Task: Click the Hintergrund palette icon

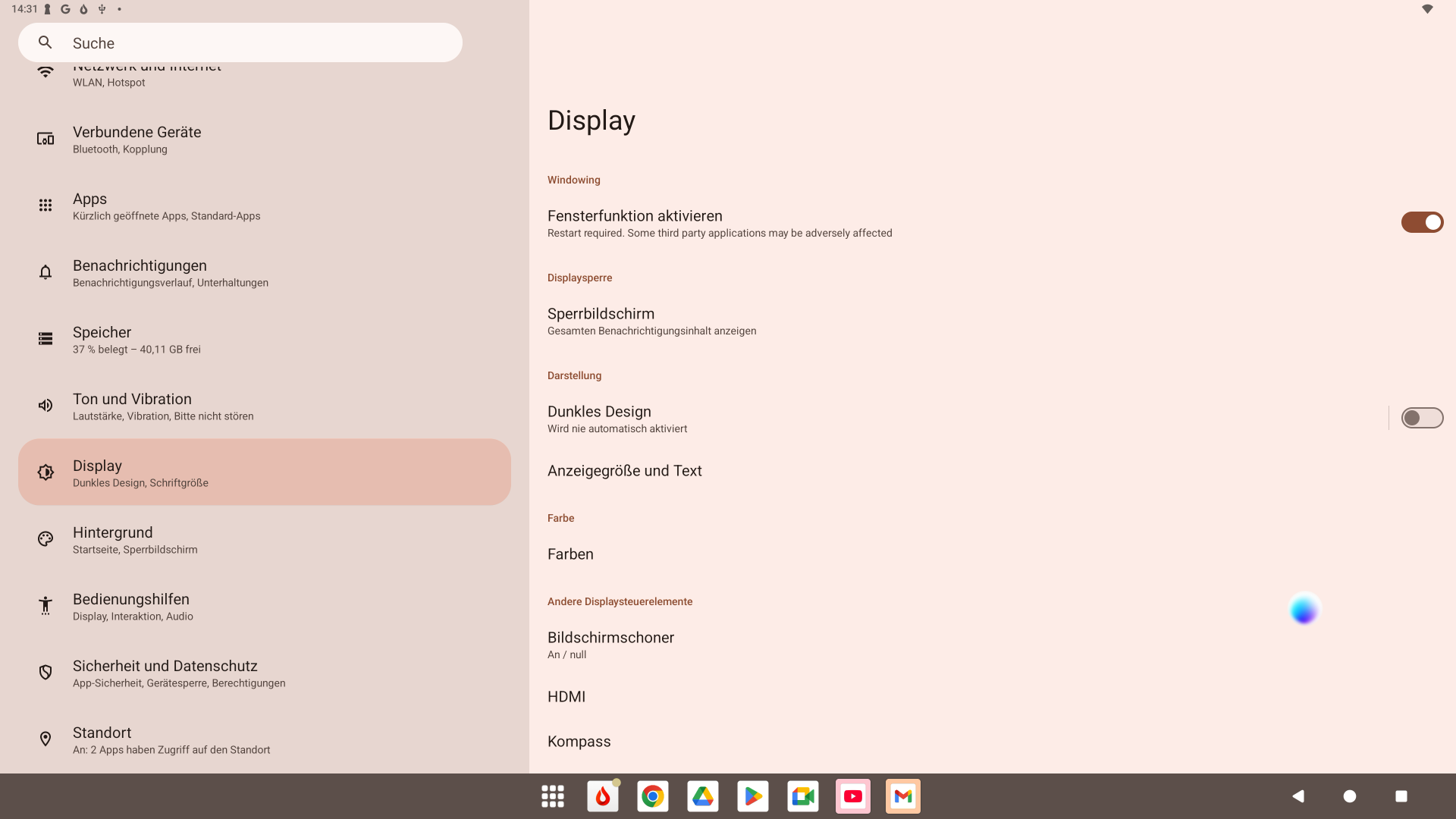Action: coord(45,539)
